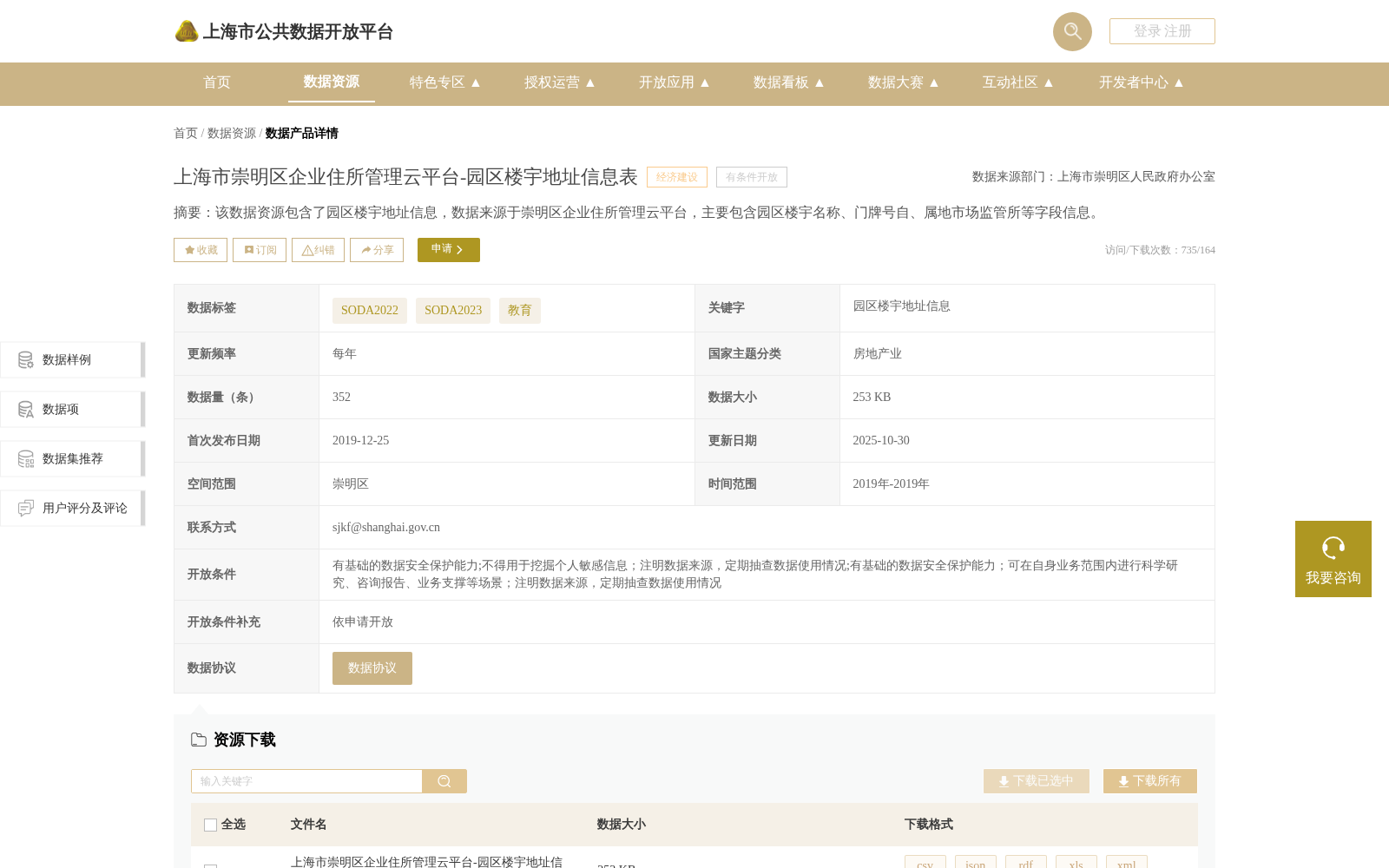Screen dimensions: 1389x868
Task: Click the 数据集推荐 sidebar icon
Action: 26,458
